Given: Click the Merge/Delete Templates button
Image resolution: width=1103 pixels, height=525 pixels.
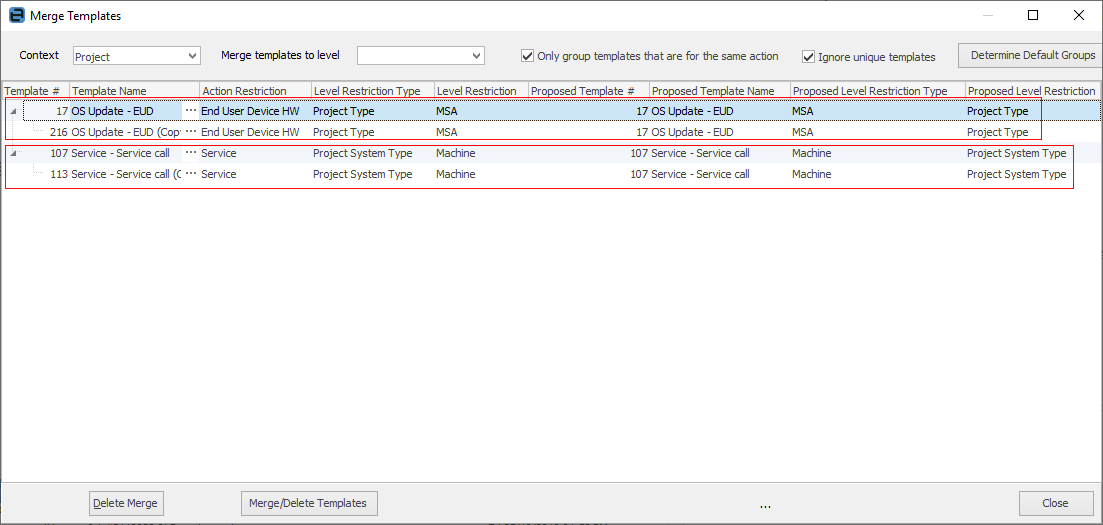Looking at the screenshot, I should tap(308, 503).
